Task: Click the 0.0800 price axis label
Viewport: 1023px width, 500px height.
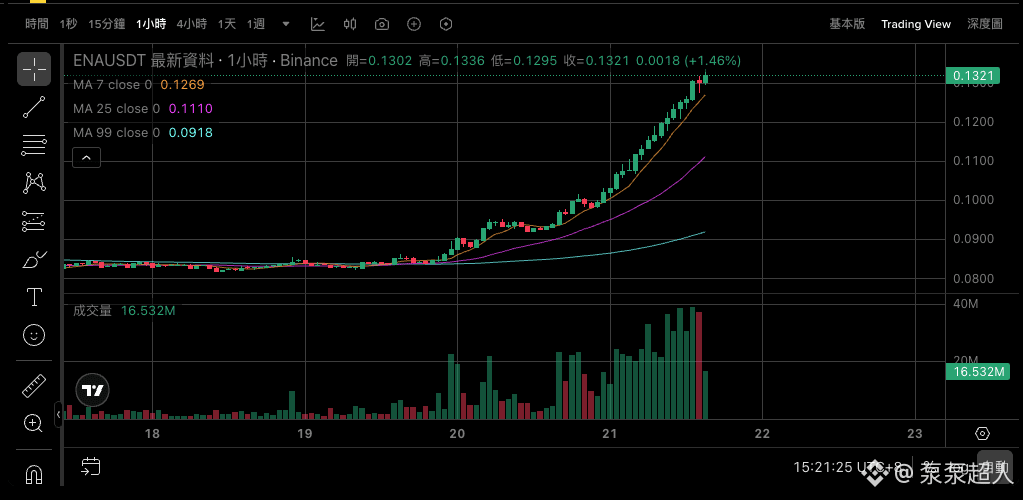Action: (972, 279)
